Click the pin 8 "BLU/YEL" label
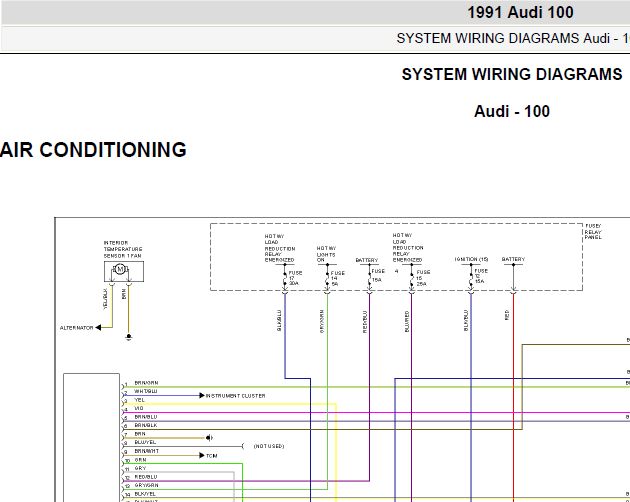This screenshot has height=502, width=630. 145,442
